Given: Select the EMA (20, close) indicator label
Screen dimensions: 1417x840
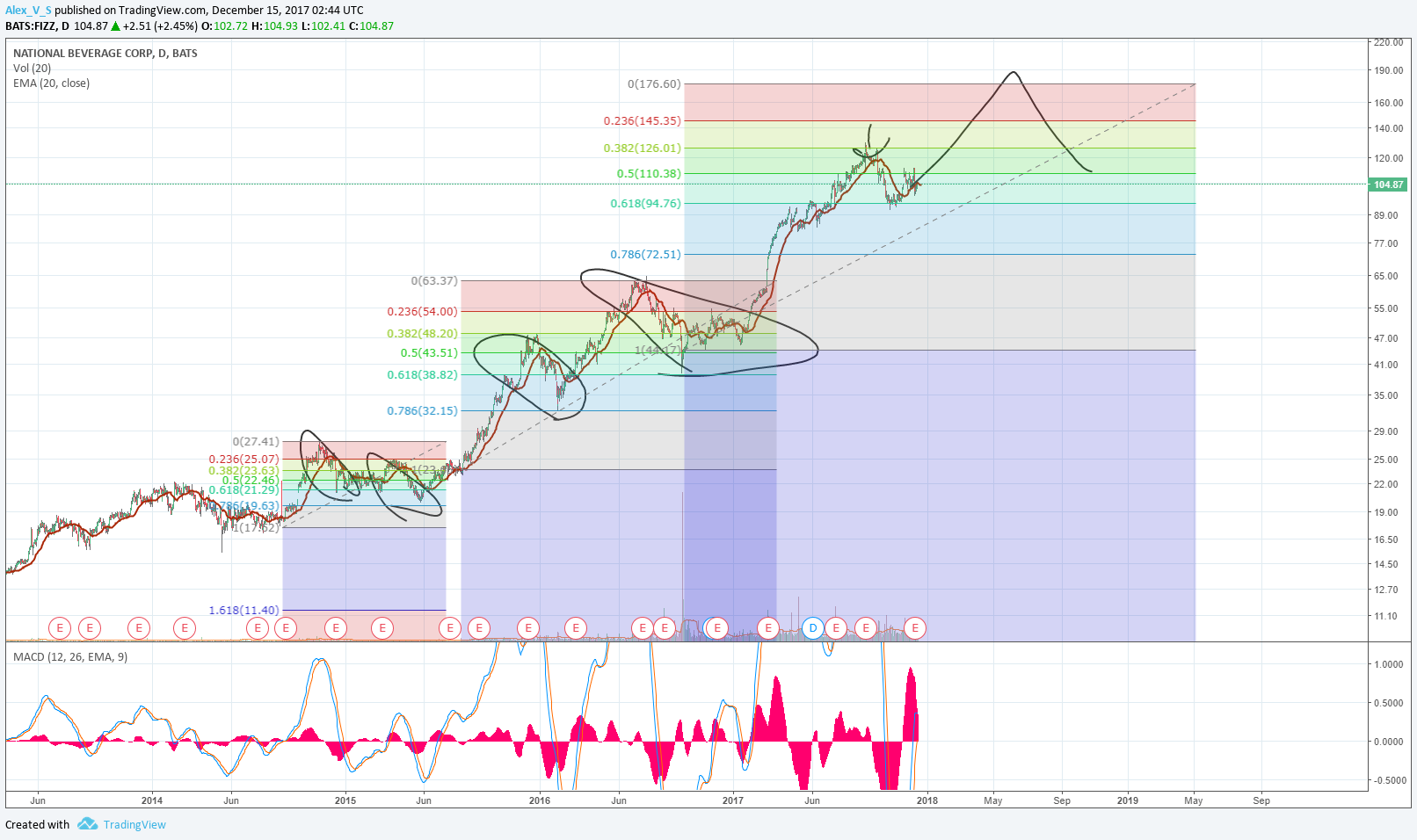Looking at the screenshot, I should point(52,83).
